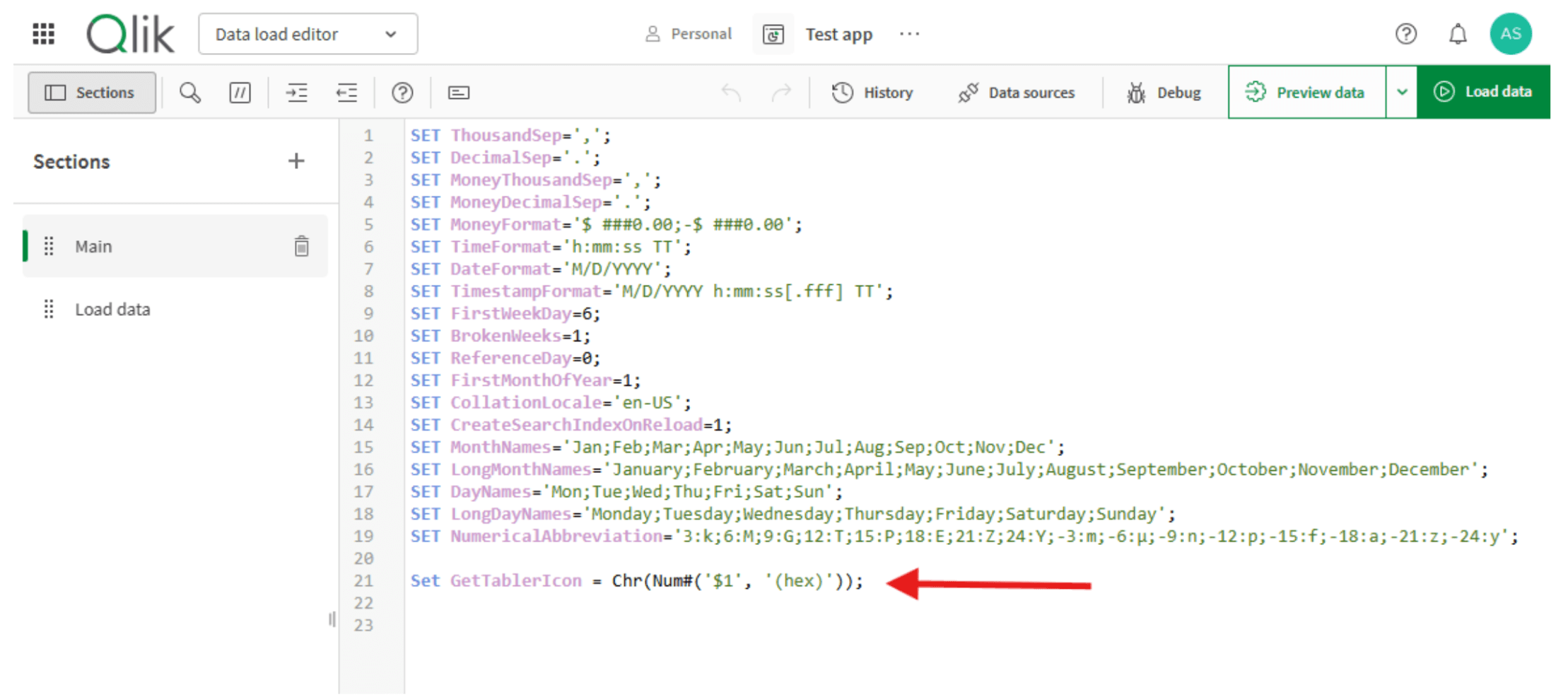Open the script syntax help icon

click(402, 93)
